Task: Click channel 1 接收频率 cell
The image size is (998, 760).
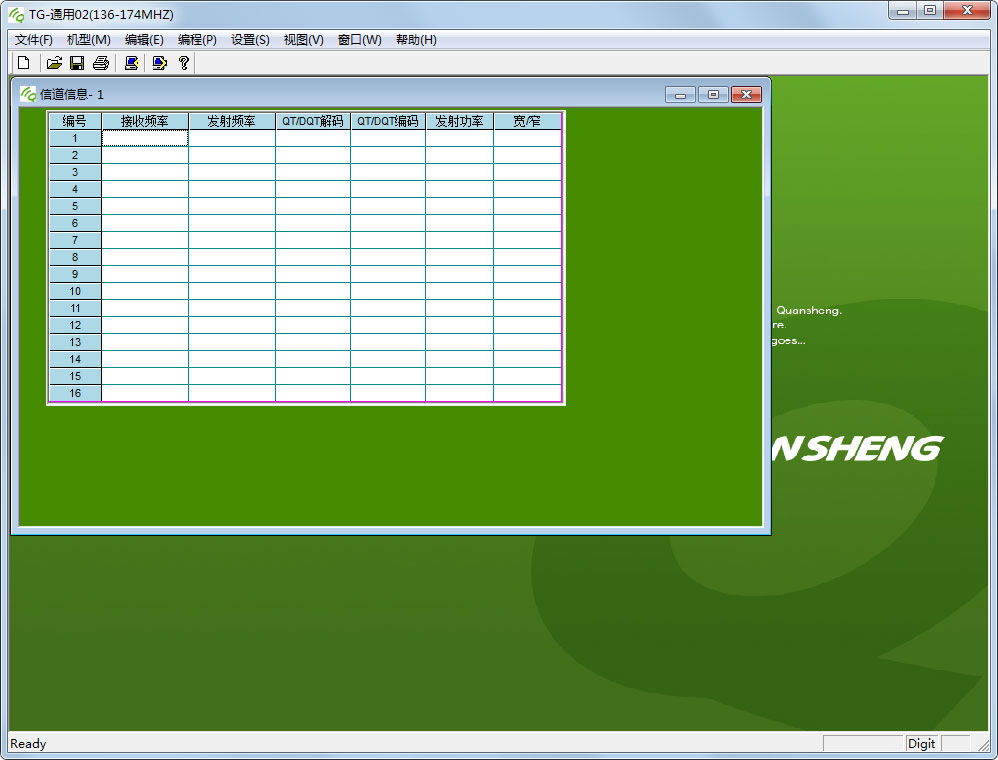Action: (145, 138)
